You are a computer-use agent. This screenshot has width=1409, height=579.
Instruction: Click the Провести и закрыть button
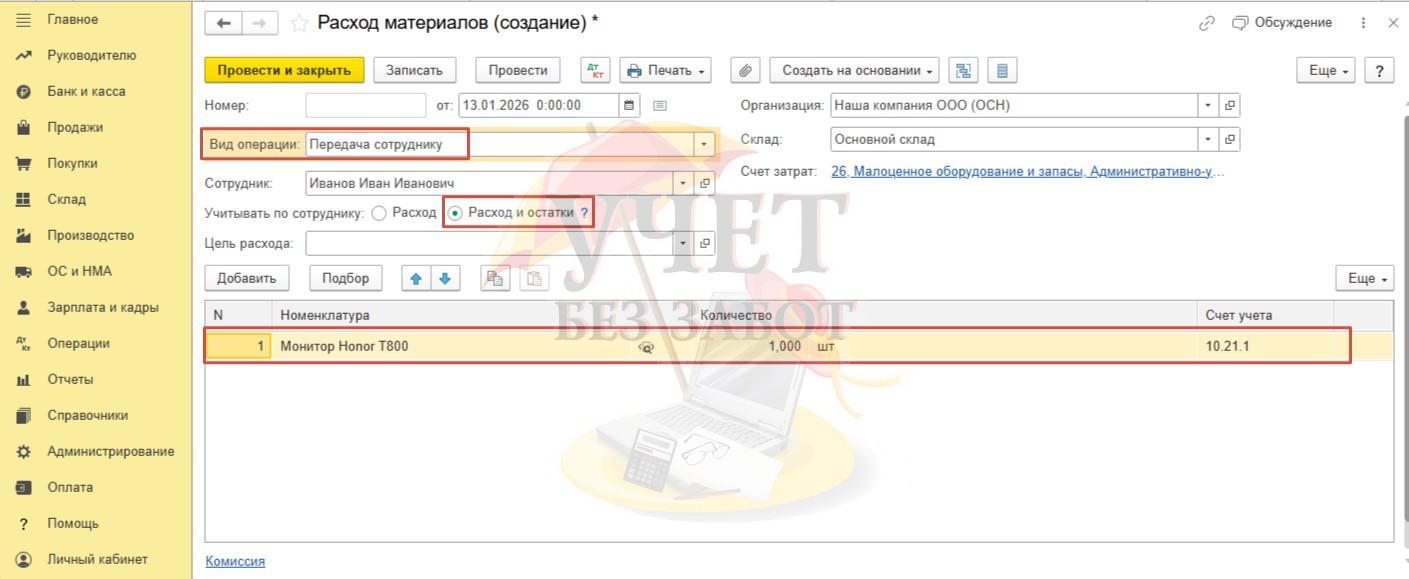point(284,70)
